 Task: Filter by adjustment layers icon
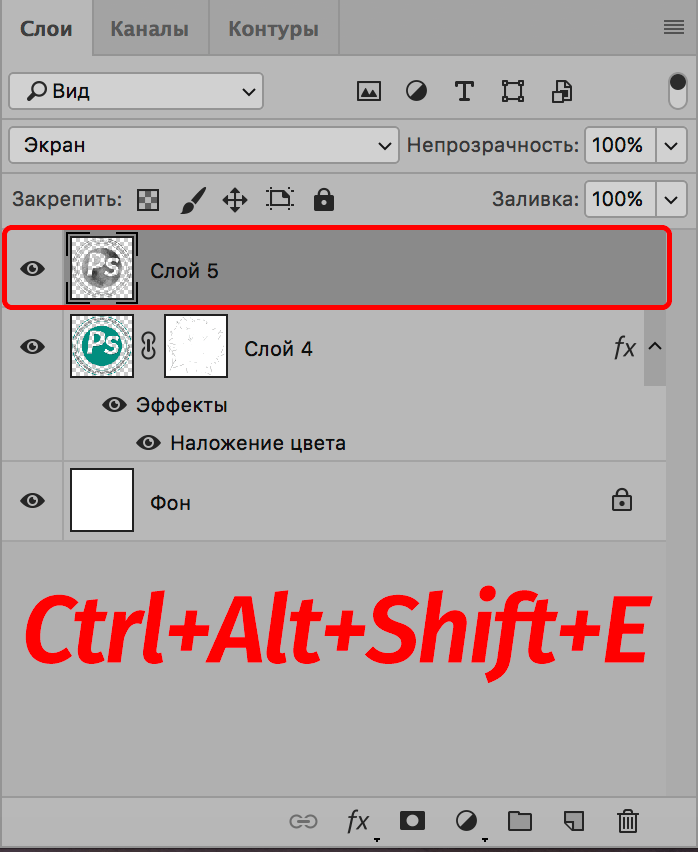point(416,91)
